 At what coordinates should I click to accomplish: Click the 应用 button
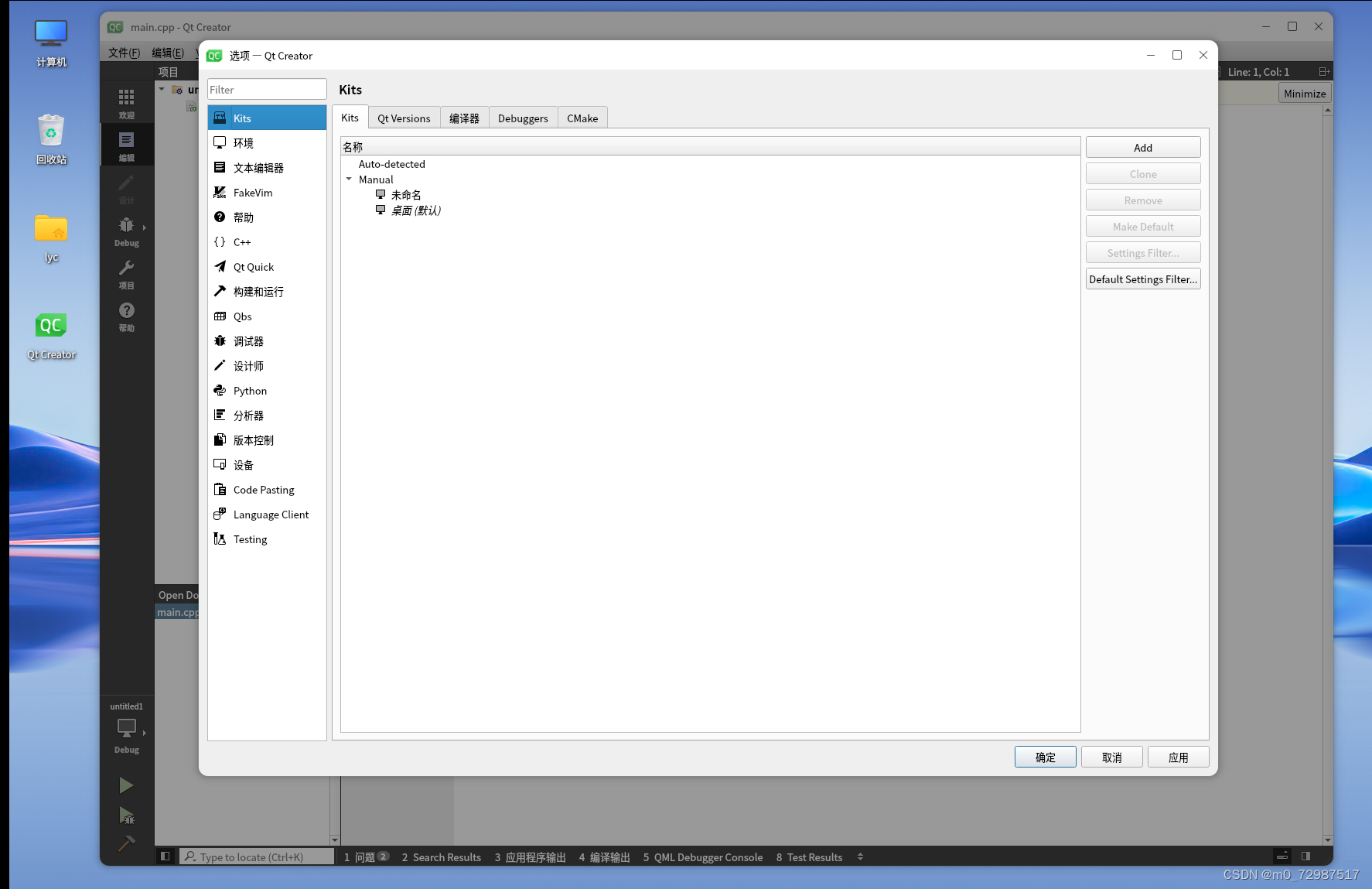[1179, 757]
